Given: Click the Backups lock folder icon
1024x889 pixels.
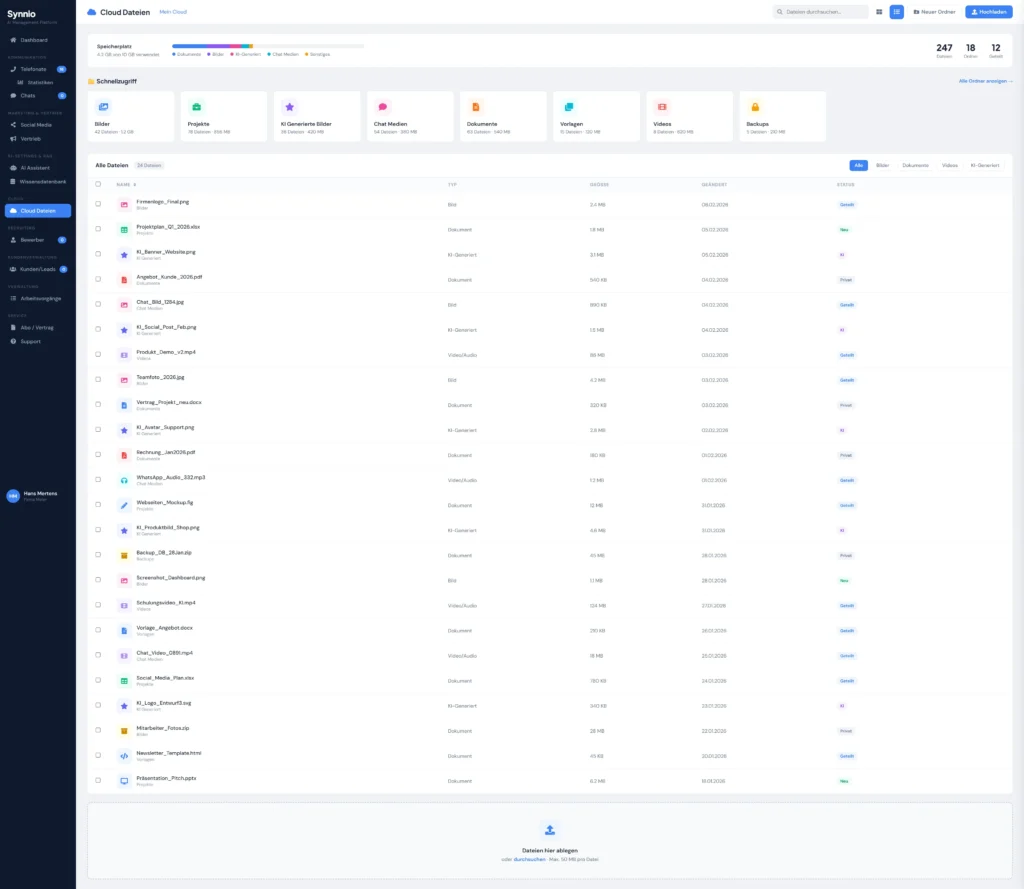Looking at the screenshot, I should pyautogui.click(x=755, y=107).
